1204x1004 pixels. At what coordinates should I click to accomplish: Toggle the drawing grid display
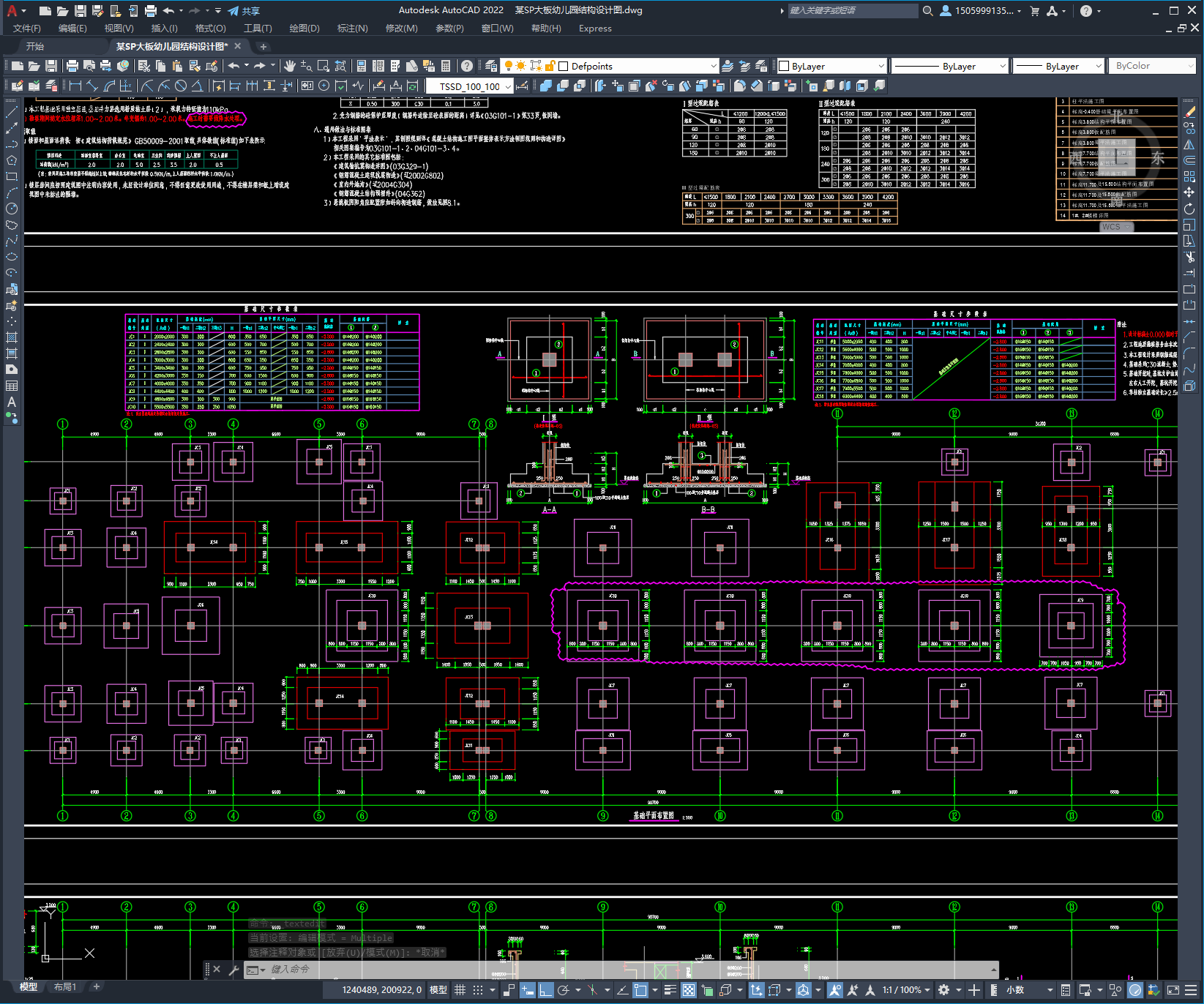coord(460,990)
